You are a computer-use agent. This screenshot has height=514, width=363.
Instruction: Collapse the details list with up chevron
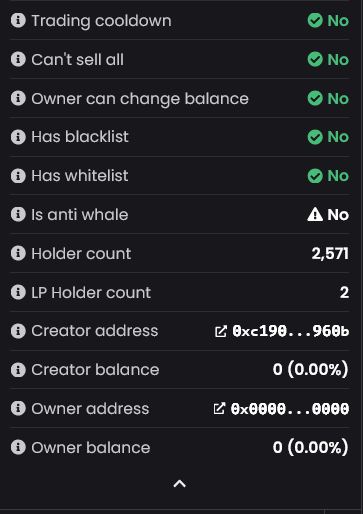pyautogui.click(x=180, y=484)
